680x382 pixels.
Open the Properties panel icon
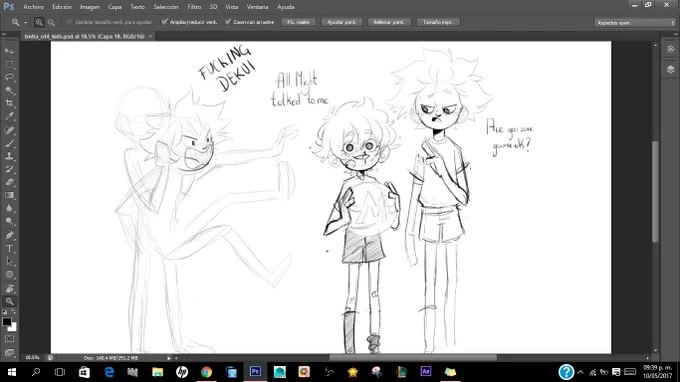(x=670, y=49)
